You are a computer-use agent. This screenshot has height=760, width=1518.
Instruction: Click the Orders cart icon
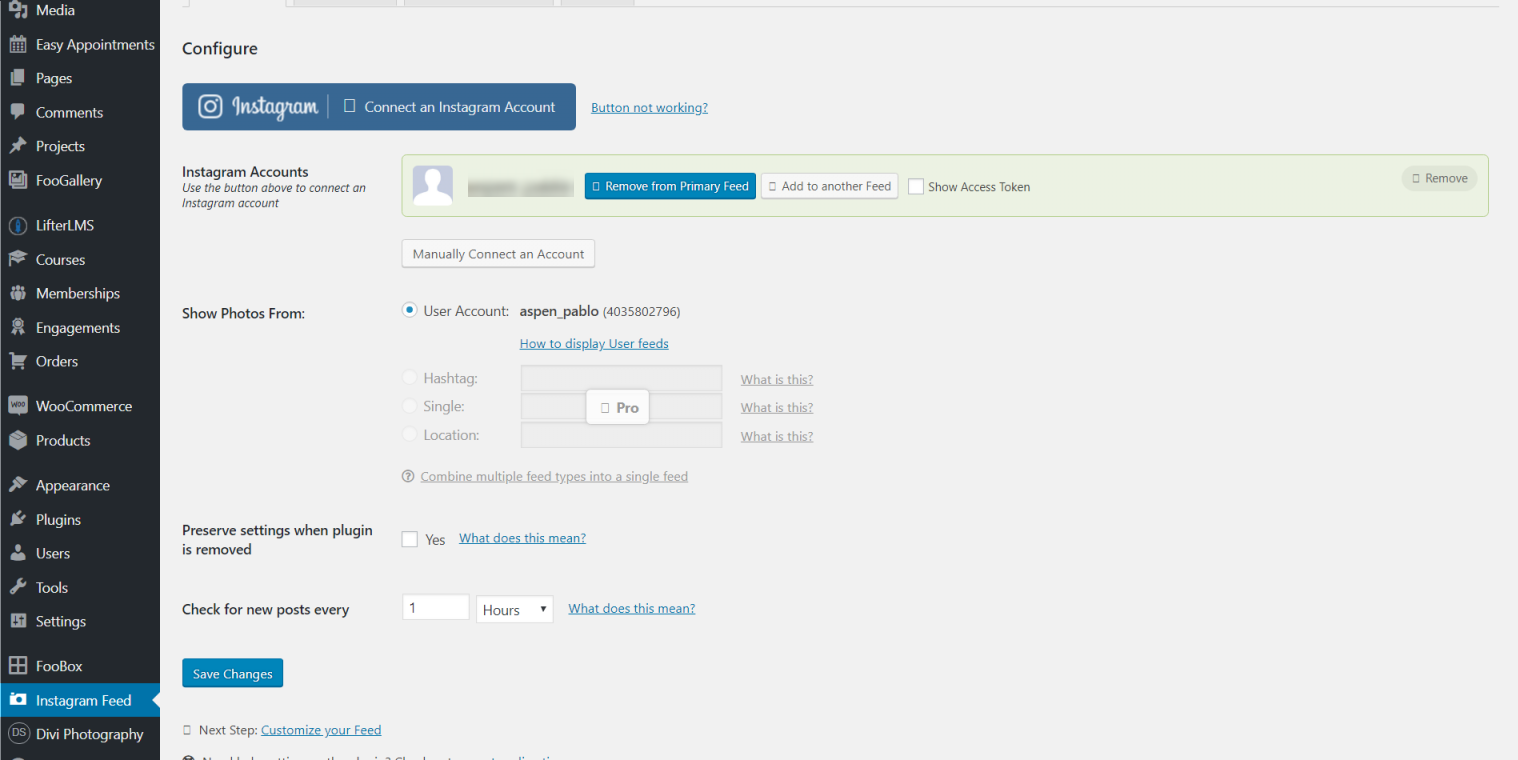pos(18,361)
